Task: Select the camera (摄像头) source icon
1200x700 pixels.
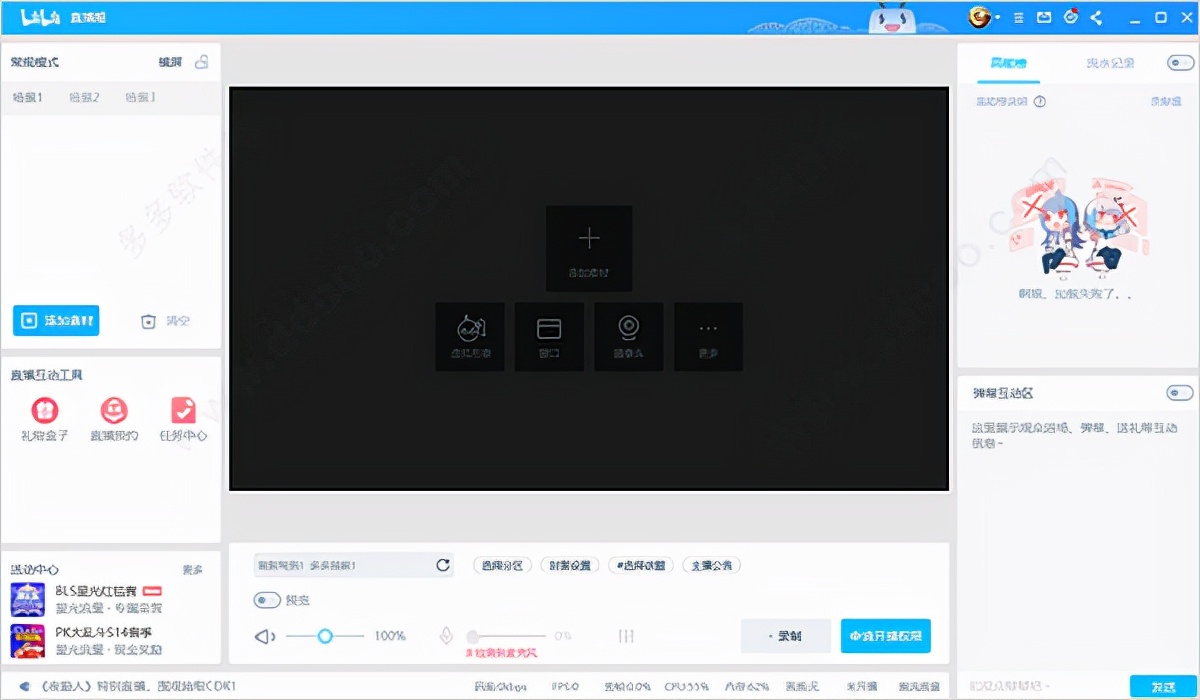Action: click(629, 336)
